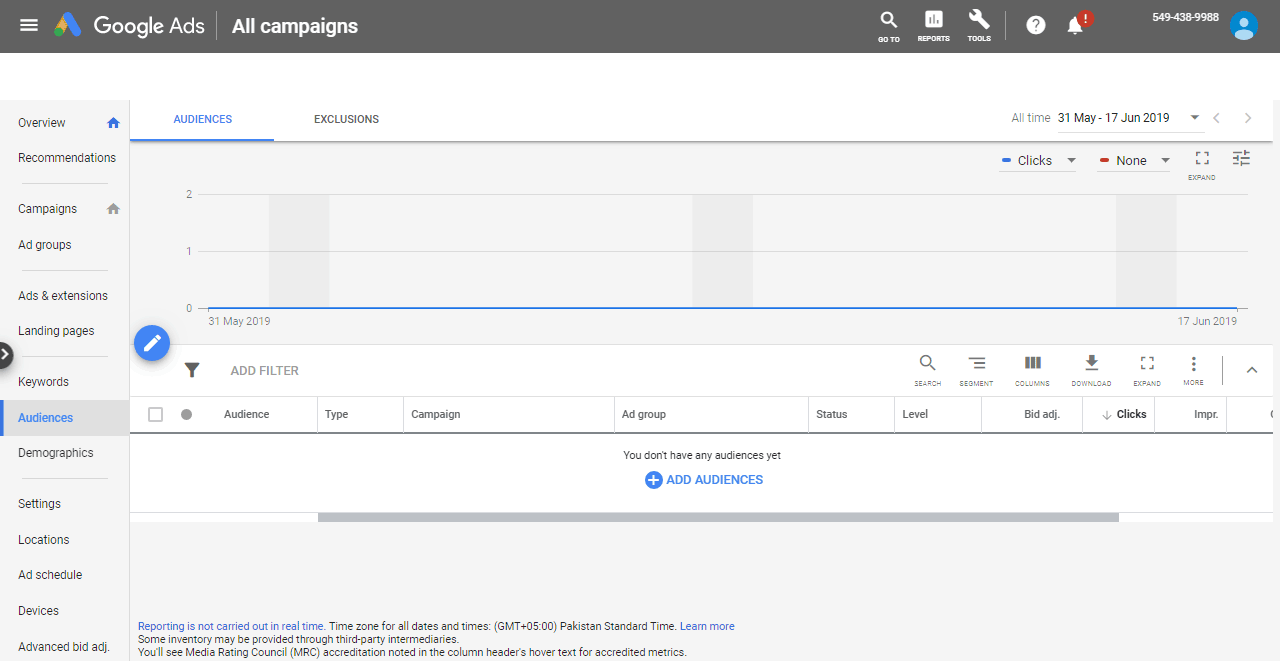
Task: Click the help question mark icon
Action: [x=1036, y=25]
